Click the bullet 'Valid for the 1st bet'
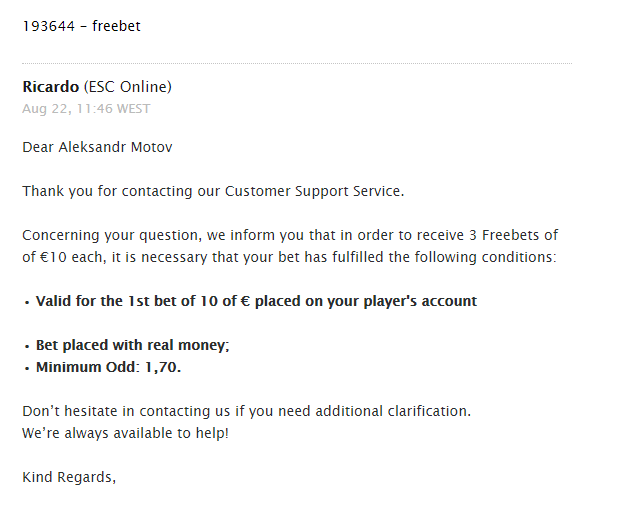The image size is (618, 515). click(257, 301)
